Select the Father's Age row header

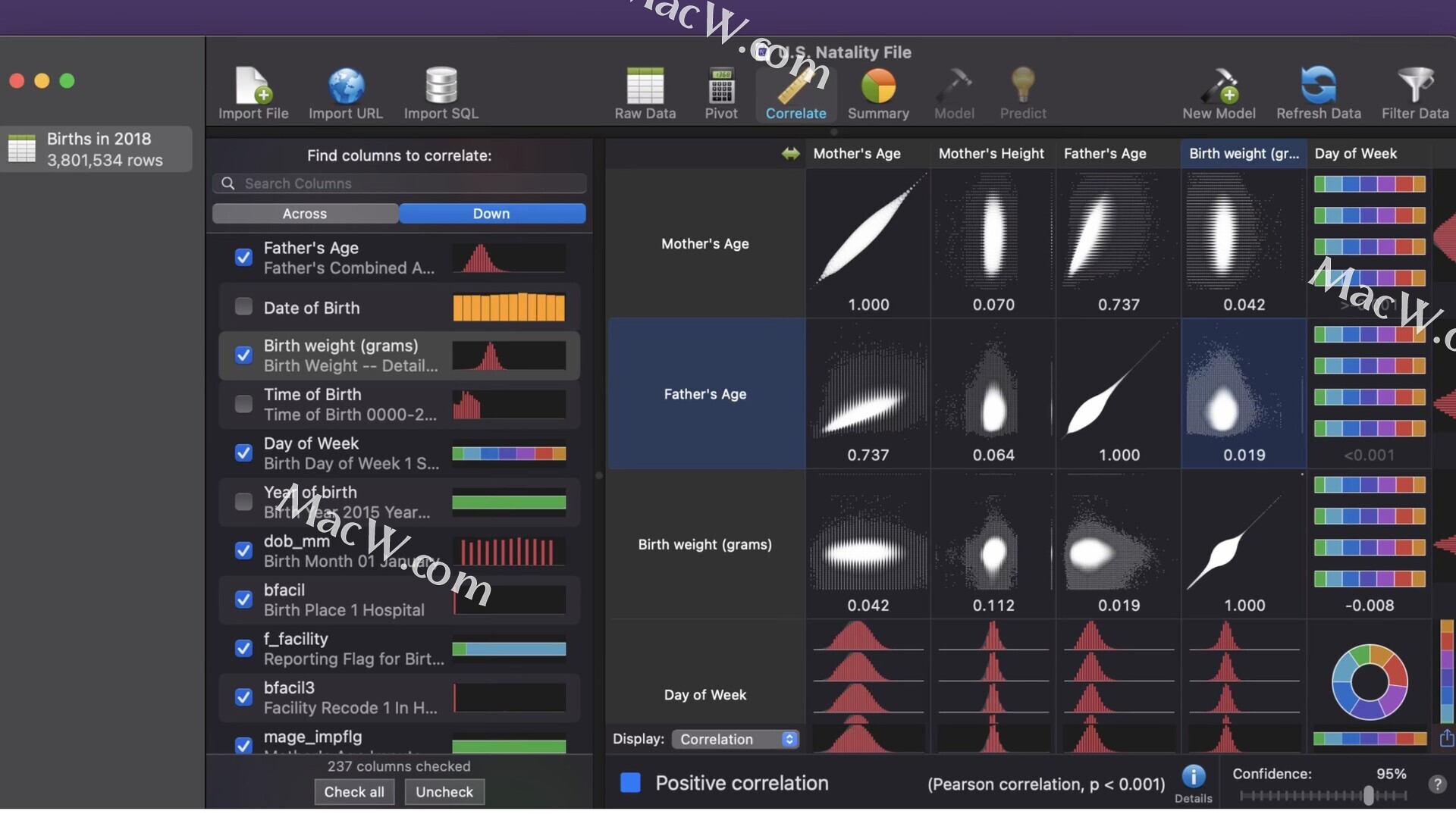[706, 394]
